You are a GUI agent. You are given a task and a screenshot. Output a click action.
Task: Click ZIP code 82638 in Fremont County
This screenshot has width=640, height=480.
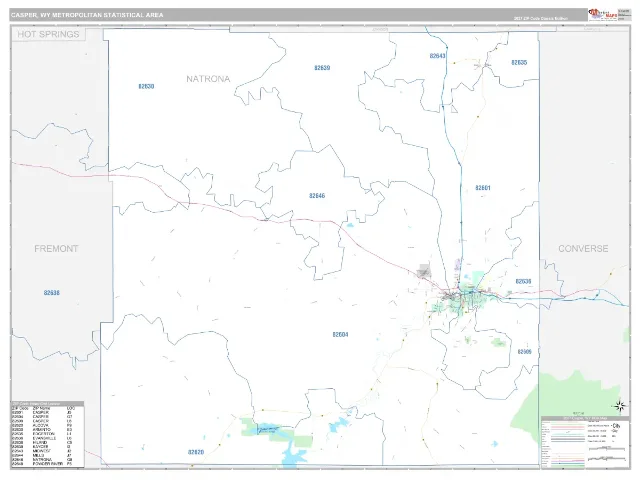click(x=51, y=293)
